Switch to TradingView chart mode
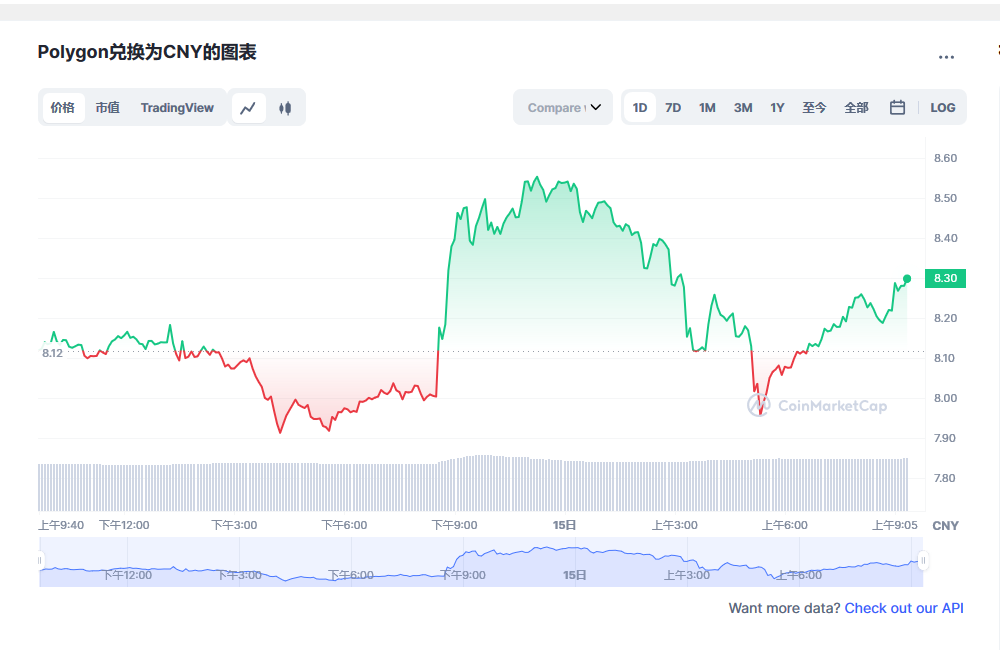The width and height of the screenshot is (1000, 650). coord(177,108)
